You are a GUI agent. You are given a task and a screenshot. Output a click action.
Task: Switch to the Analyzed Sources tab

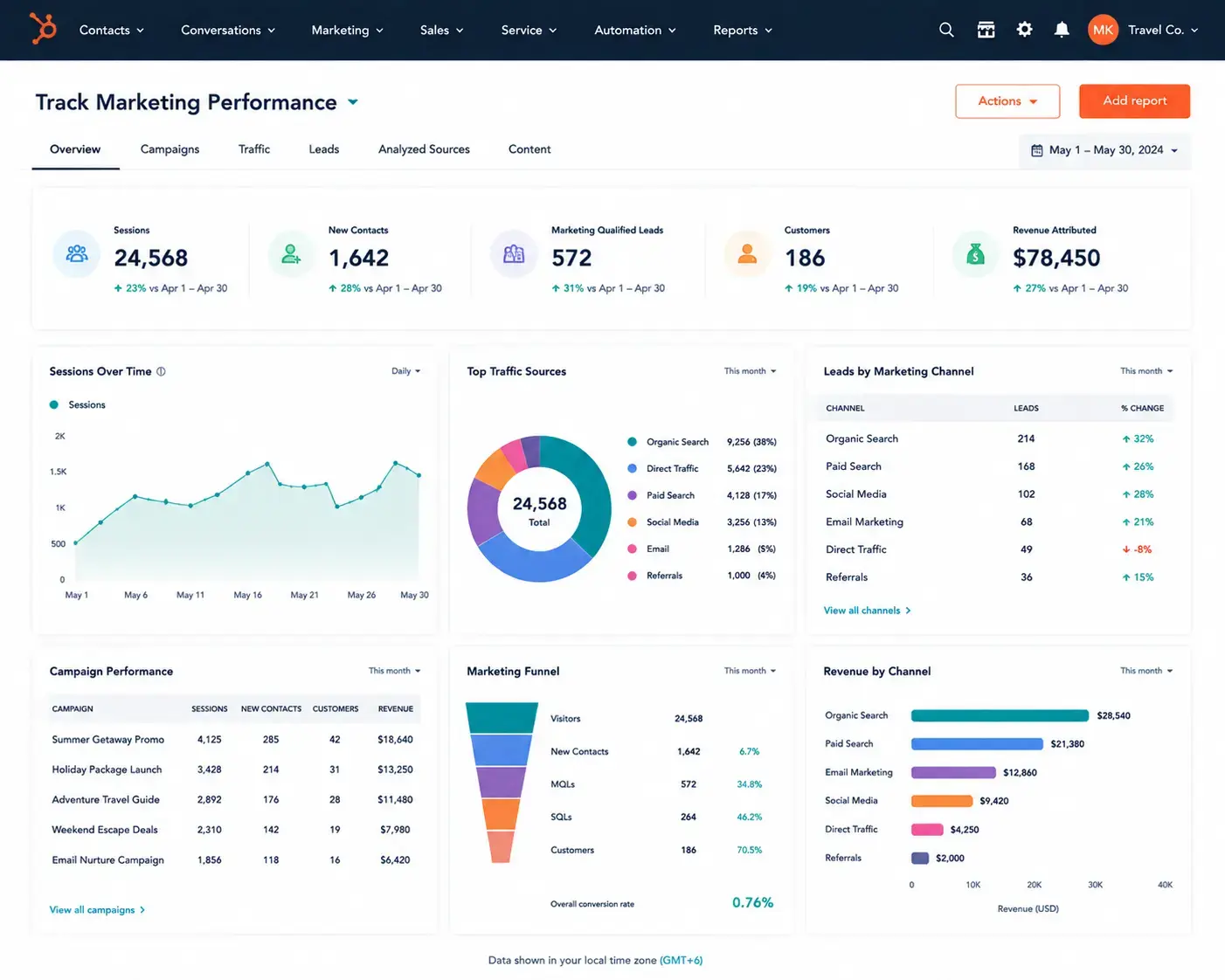click(424, 149)
